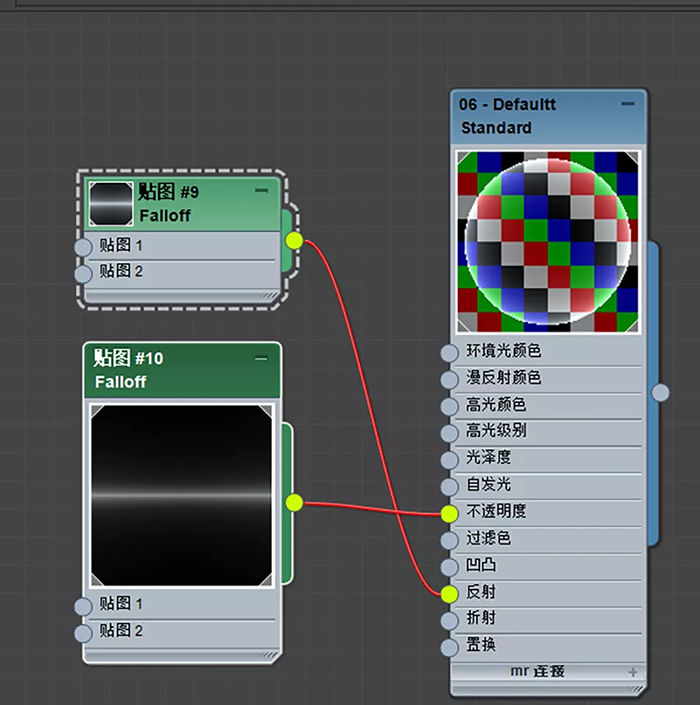Screen dimensions: 700x705
Task: Click 贴图 1 socket on 贴图 #9 node
Action: pyautogui.click(x=83, y=247)
